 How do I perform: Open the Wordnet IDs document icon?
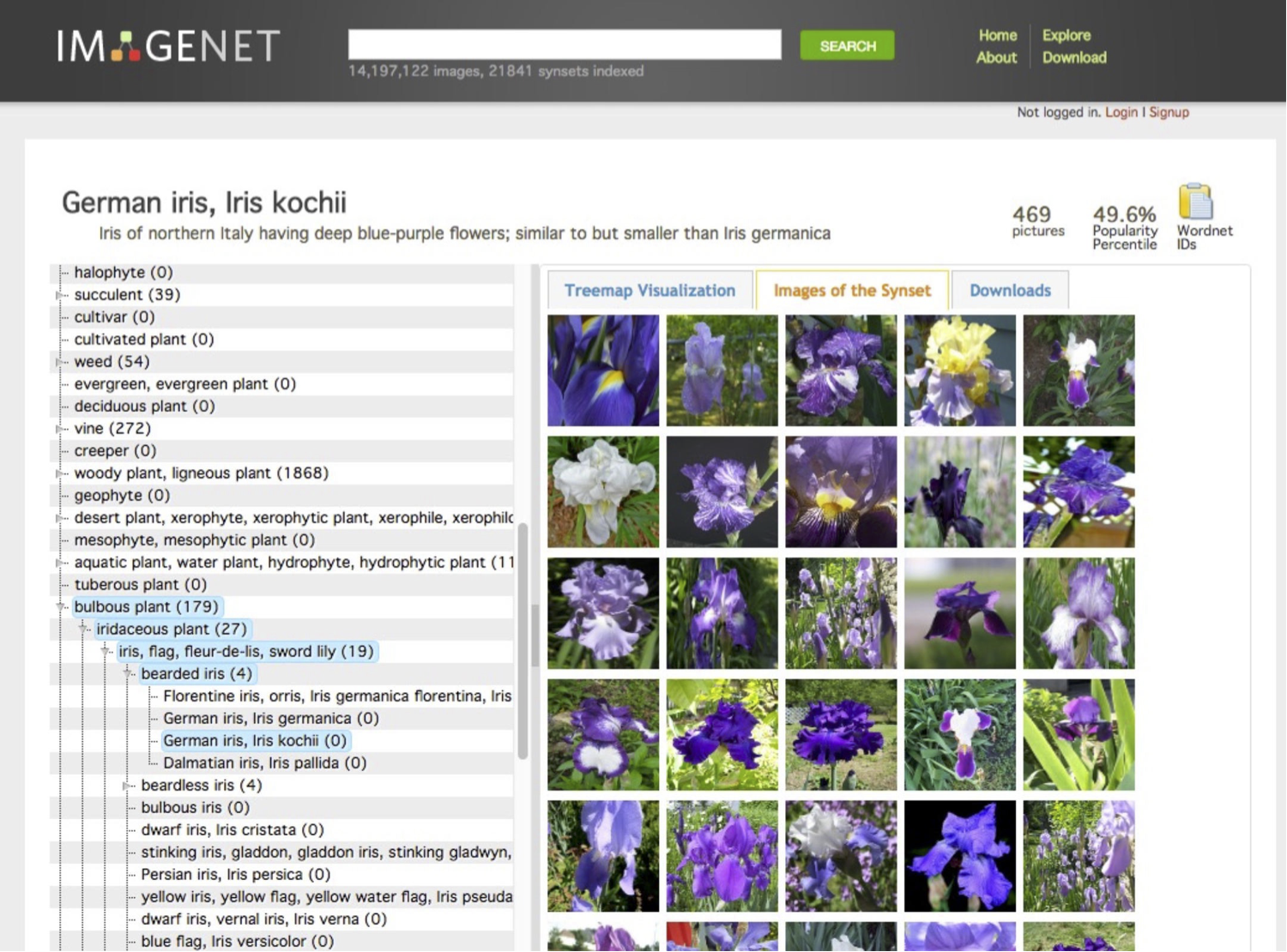point(1195,202)
